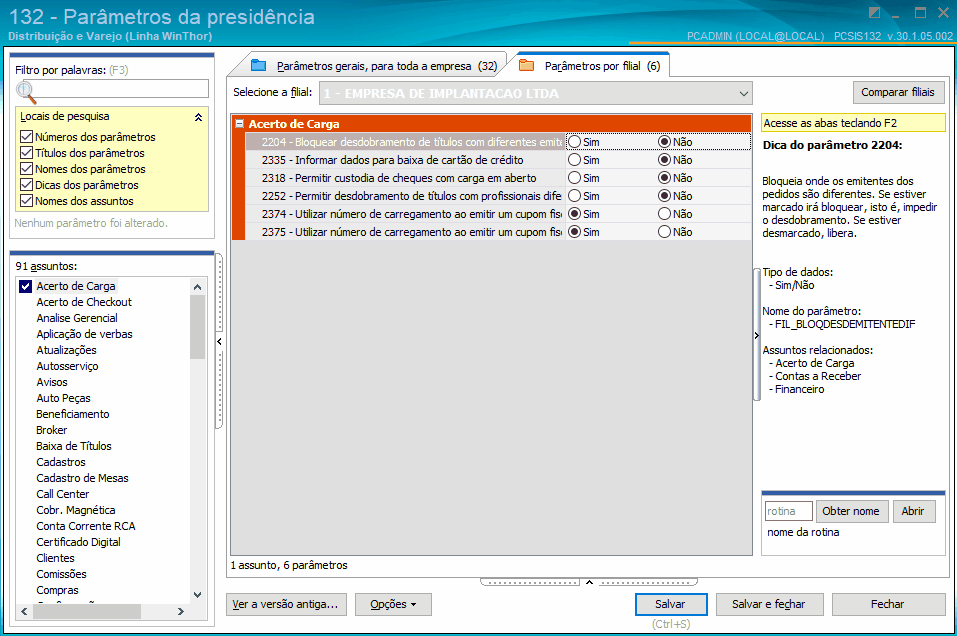Select Broker subject

pyautogui.click(x=51, y=430)
